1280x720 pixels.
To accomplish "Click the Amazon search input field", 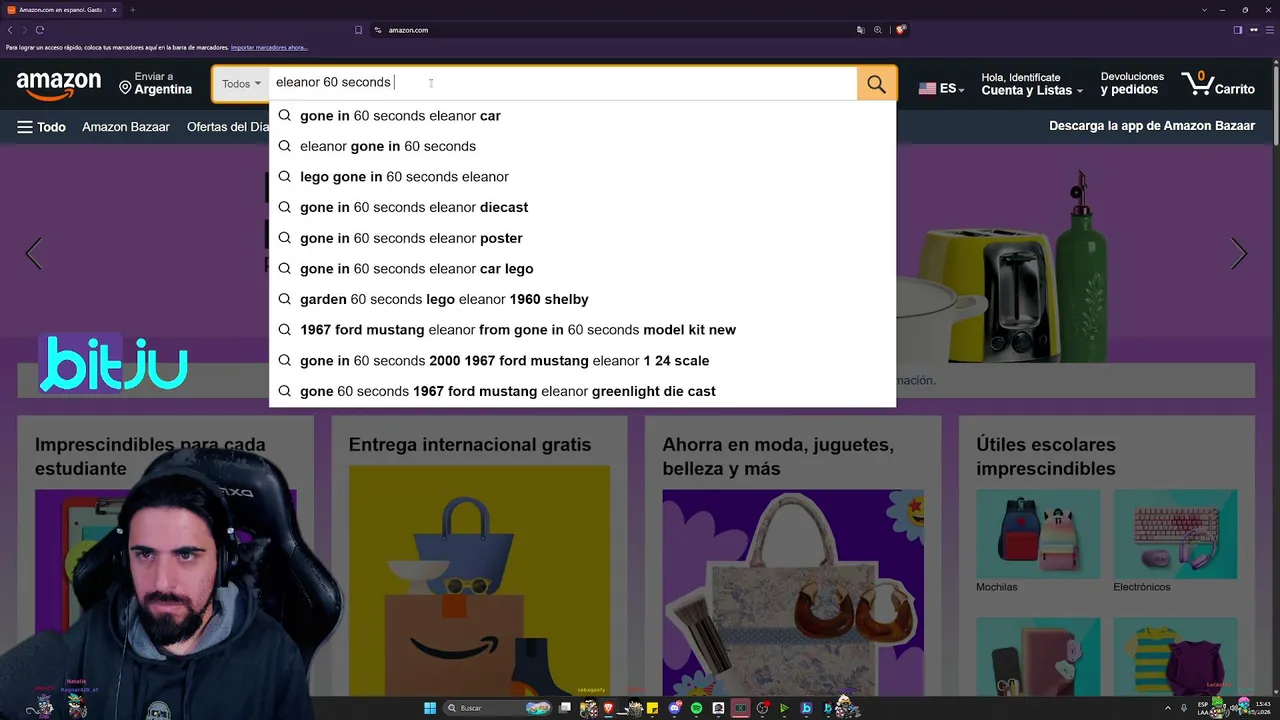I will tap(562, 83).
